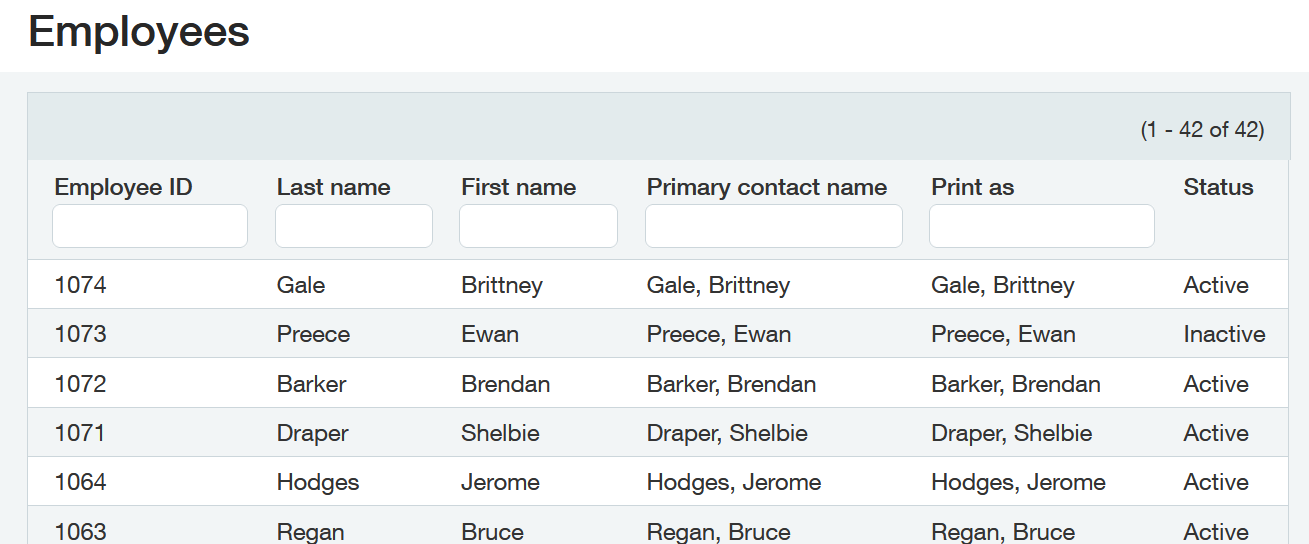1309x544 pixels.
Task: Click employee ID 1071
Action: pyautogui.click(x=80, y=433)
